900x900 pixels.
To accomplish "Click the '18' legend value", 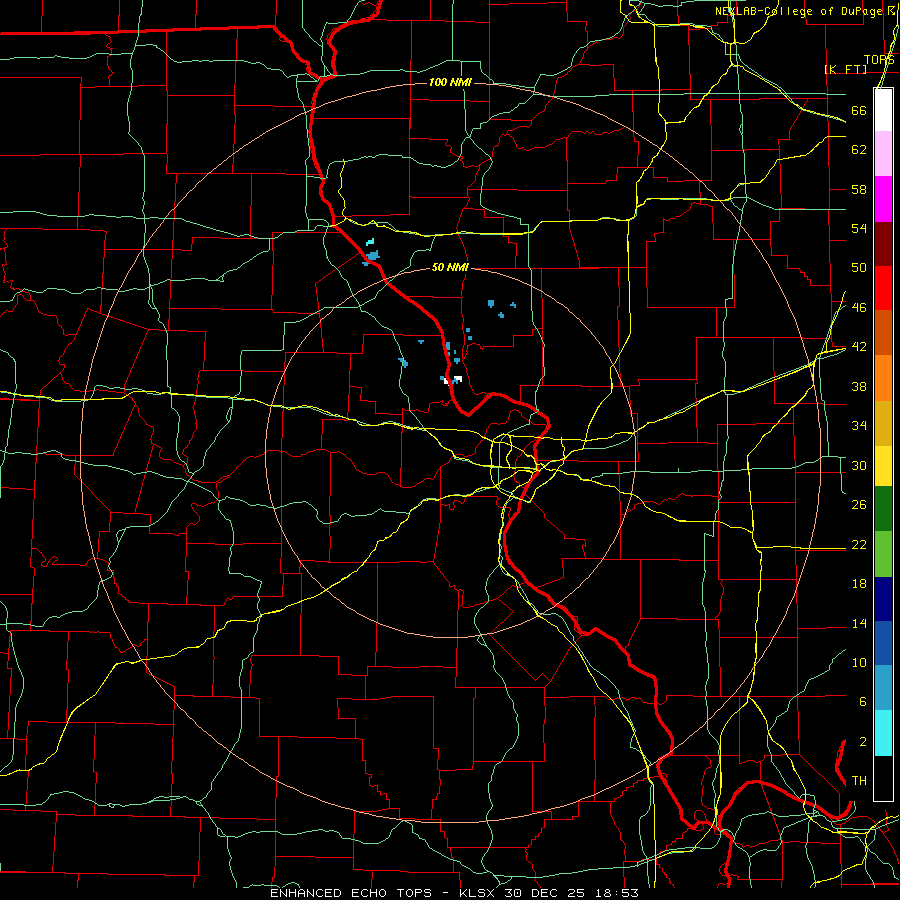I will tap(859, 584).
